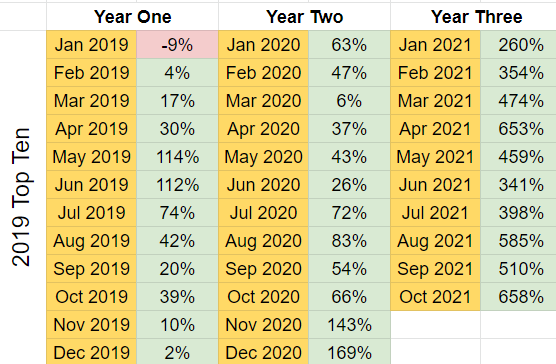The height and width of the screenshot is (364, 556).
Task: Click the 114% cell for May 2019
Action: [x=177, y=157]
